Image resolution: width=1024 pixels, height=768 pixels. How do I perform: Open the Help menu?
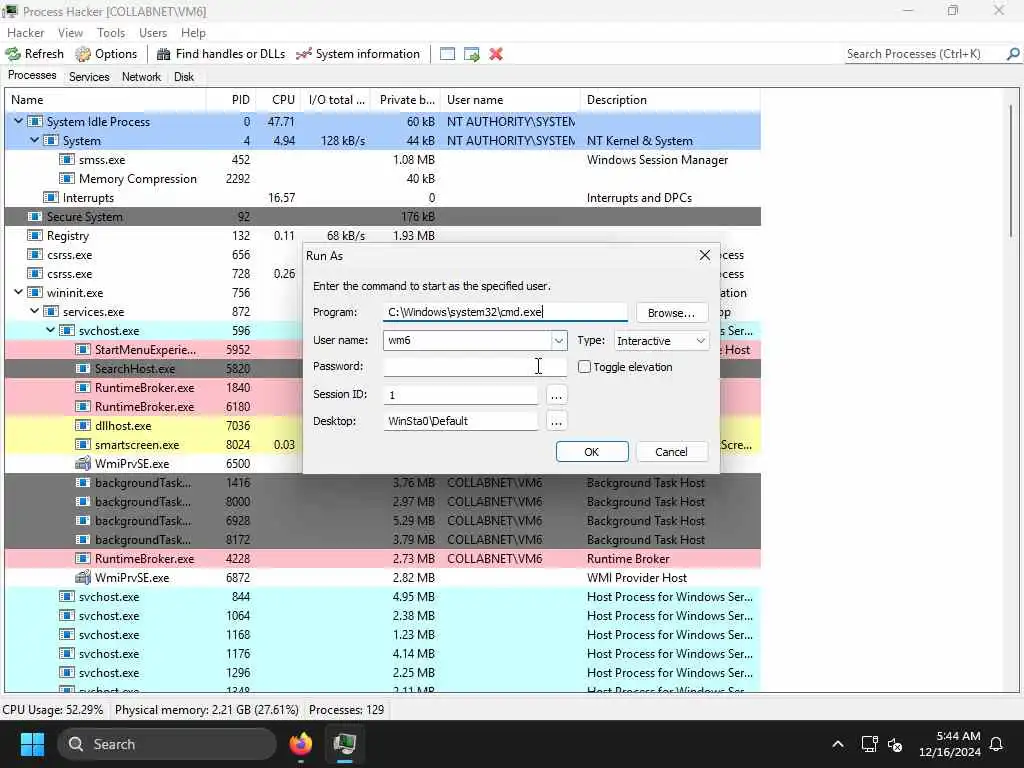193,33
